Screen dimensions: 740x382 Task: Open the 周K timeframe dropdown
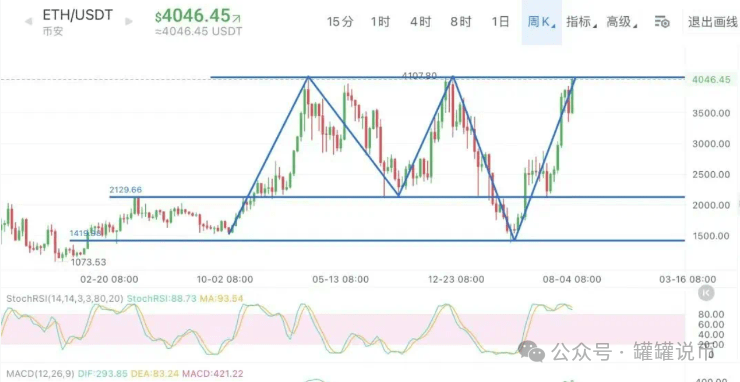click(x=541, y=22)
